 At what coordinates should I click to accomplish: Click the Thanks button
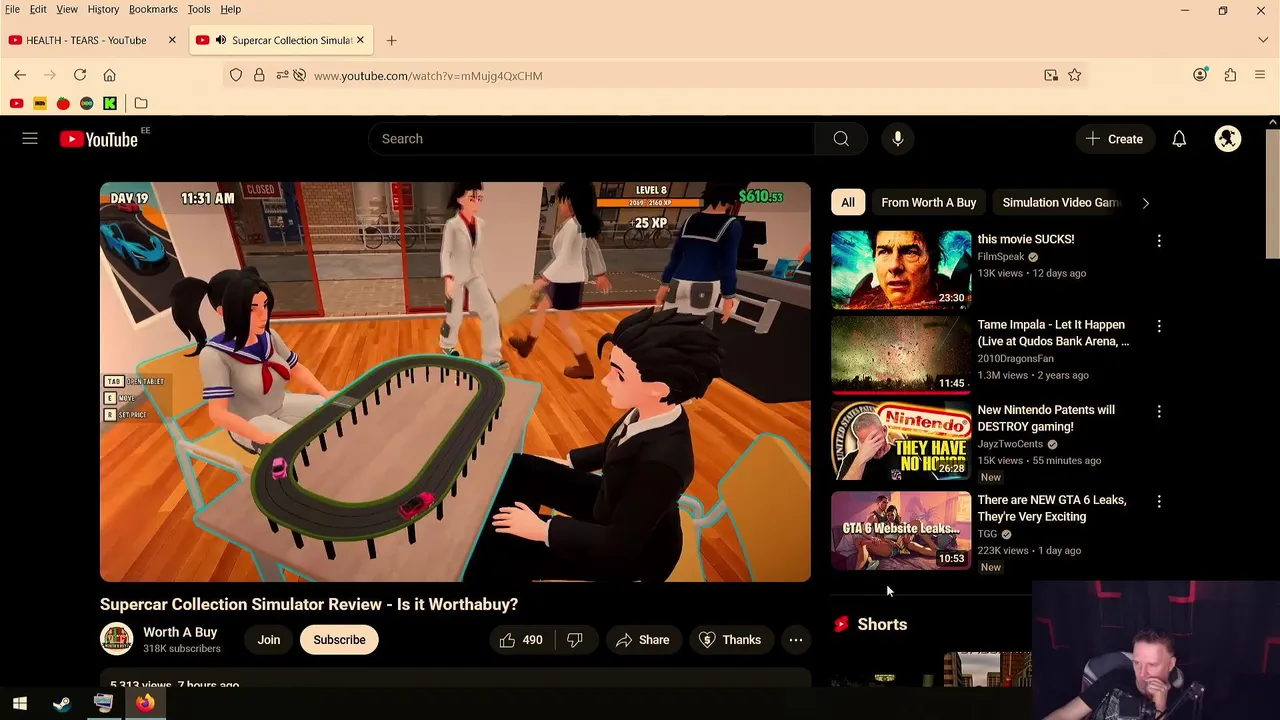tap(730, 640)
